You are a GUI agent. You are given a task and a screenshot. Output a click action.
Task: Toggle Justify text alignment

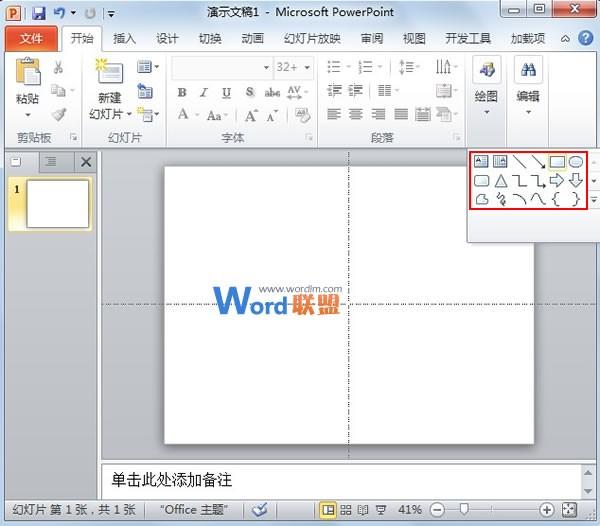(401, 114)
